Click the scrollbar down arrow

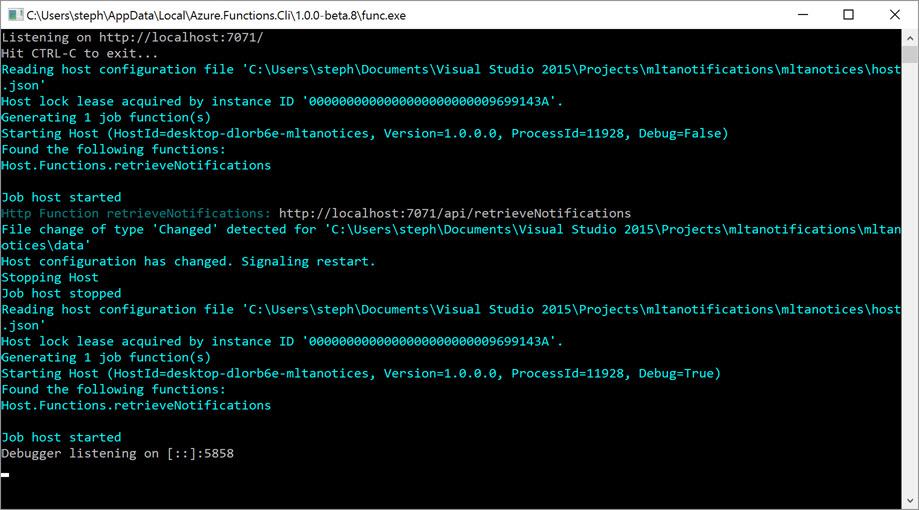[x=910, y=501]
